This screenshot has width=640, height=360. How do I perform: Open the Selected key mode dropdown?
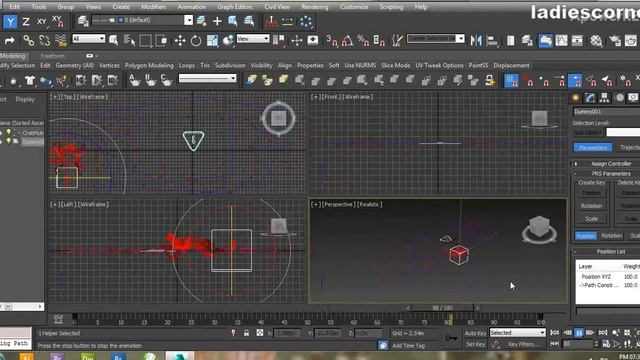click(517, 333)
